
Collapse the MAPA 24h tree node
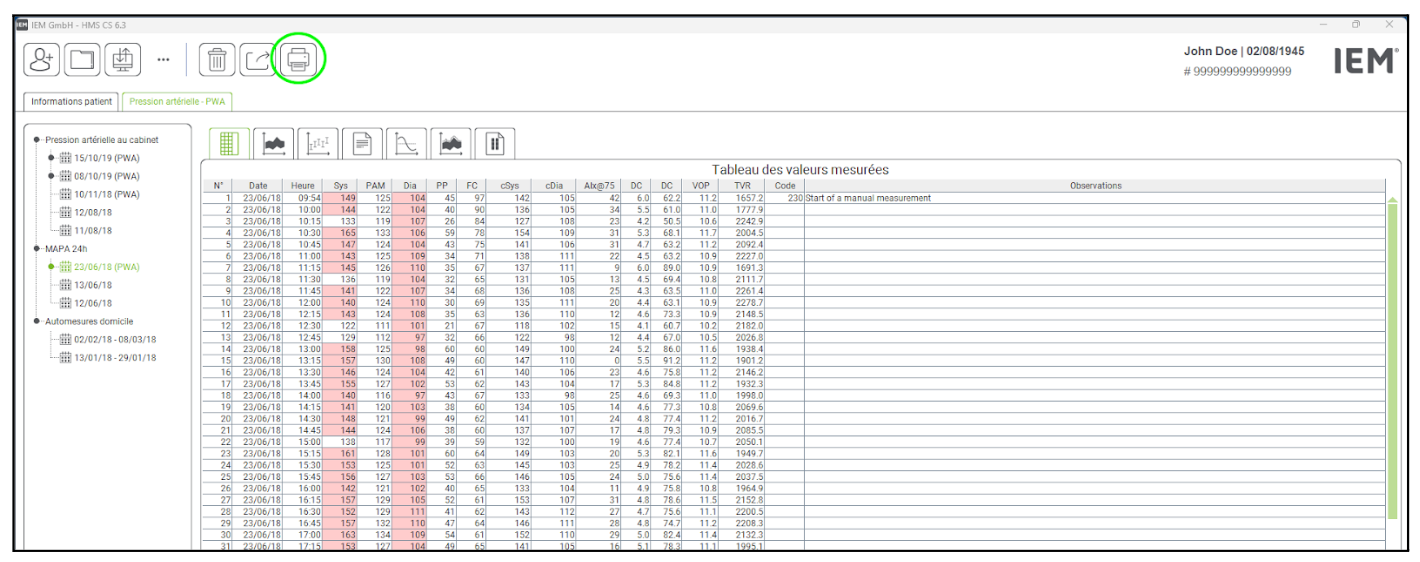coord(37,249)
